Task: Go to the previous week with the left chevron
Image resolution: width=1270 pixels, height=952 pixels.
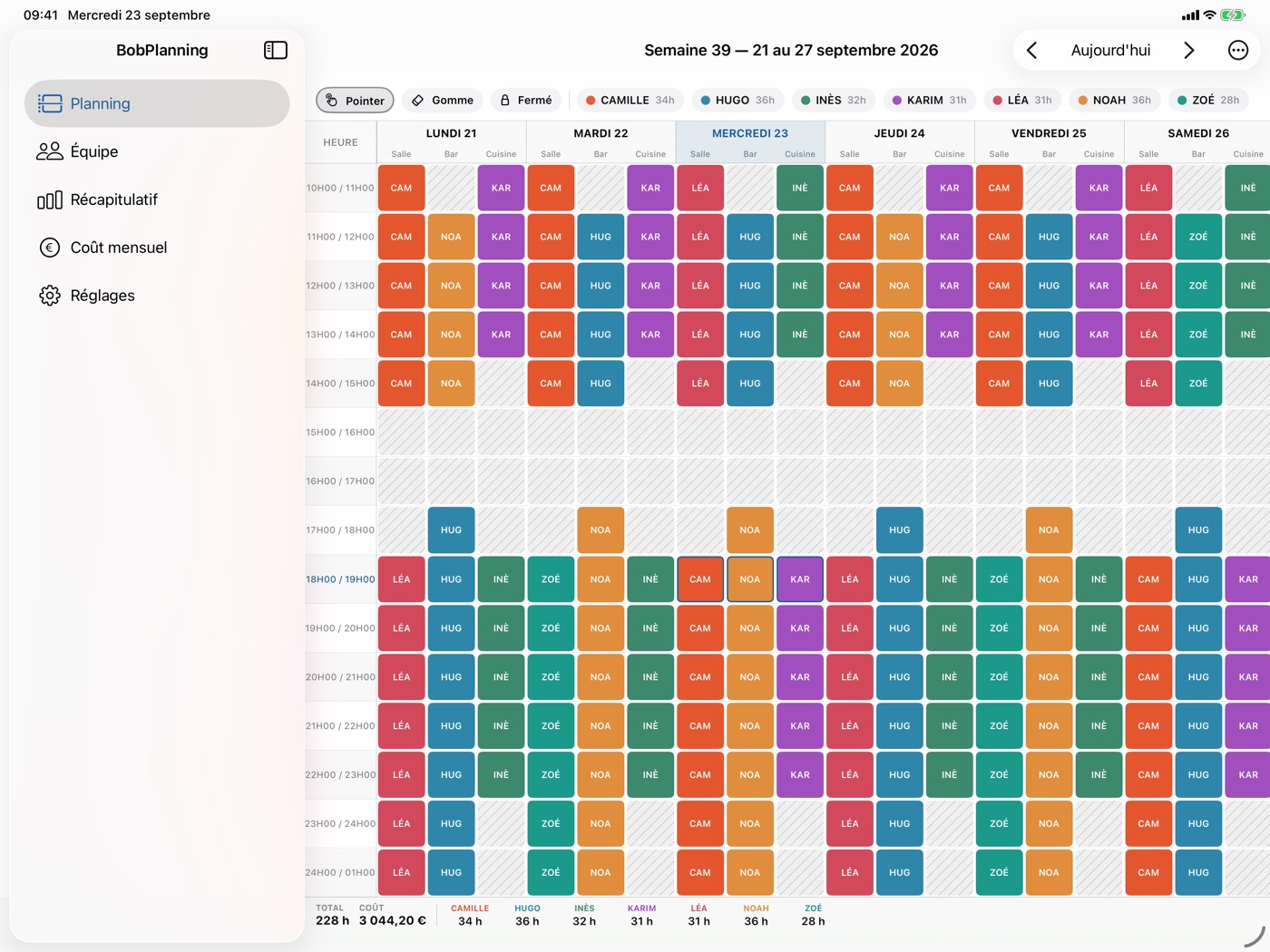Action: pos(1031,50)
